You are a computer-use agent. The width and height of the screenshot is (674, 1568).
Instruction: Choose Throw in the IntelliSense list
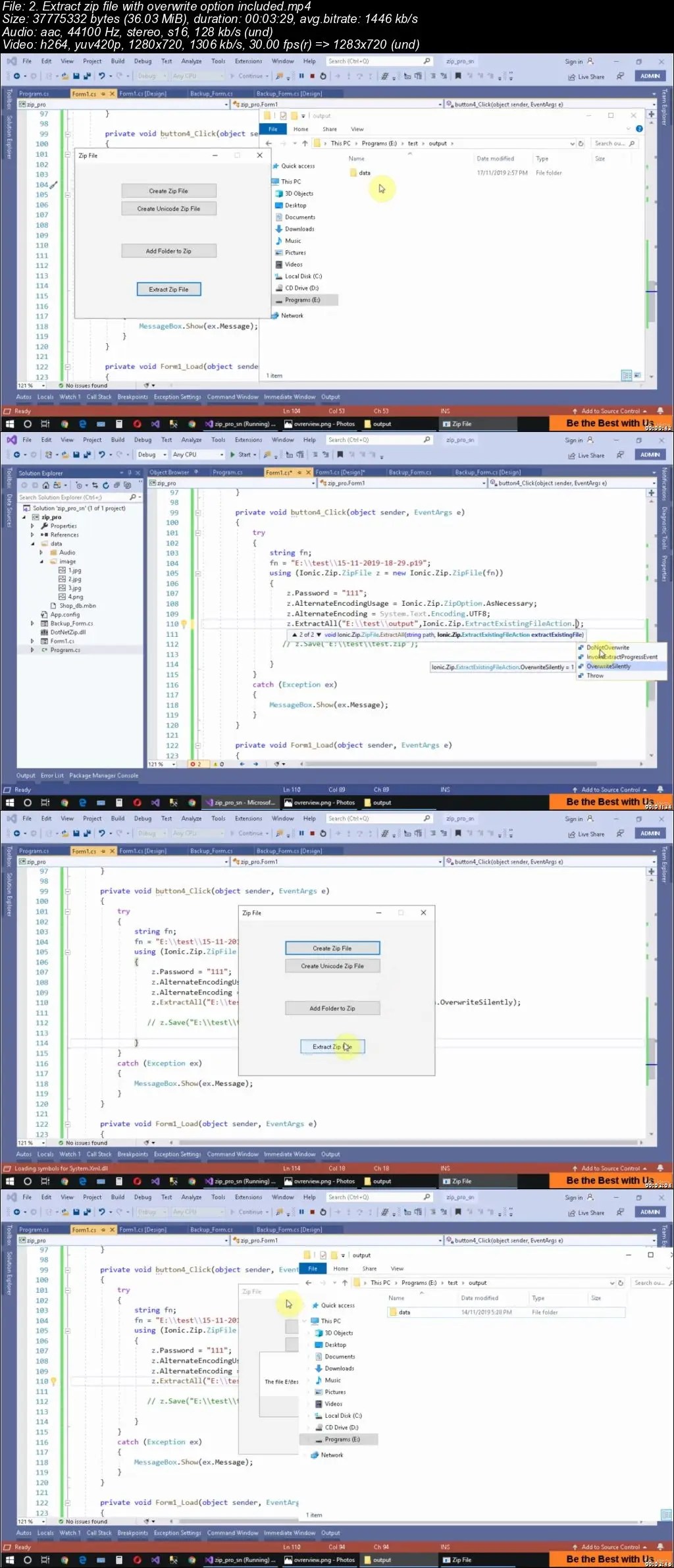[595, 676]
